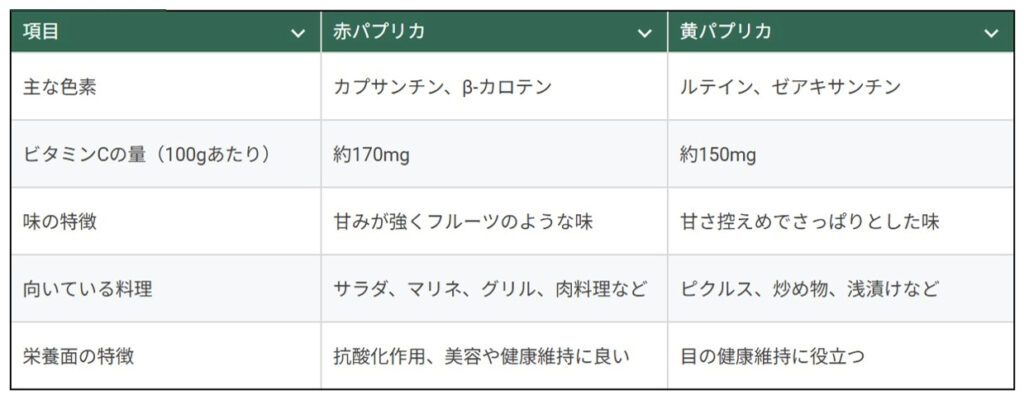This screenshot has width=1024, height=400.
Task: Select the 主な色素 row label
Action: (60, 87)
